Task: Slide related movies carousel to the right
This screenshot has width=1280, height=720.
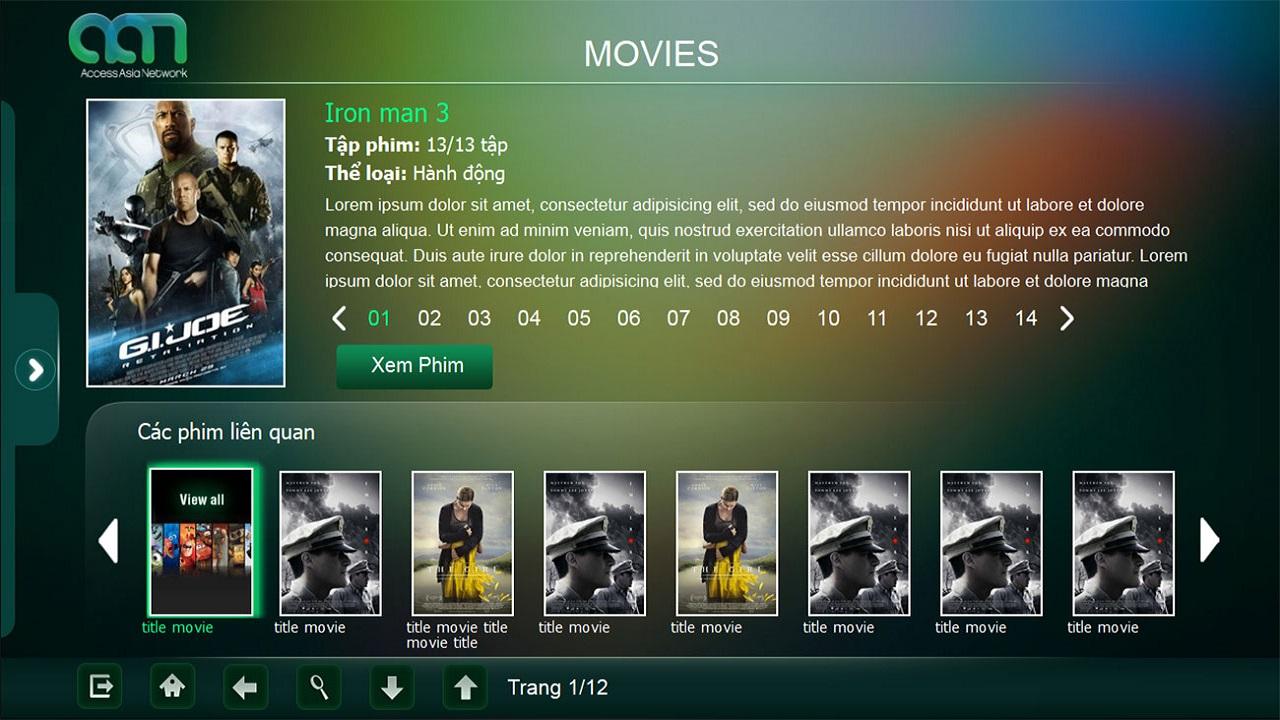Action: pos(1210,540)
